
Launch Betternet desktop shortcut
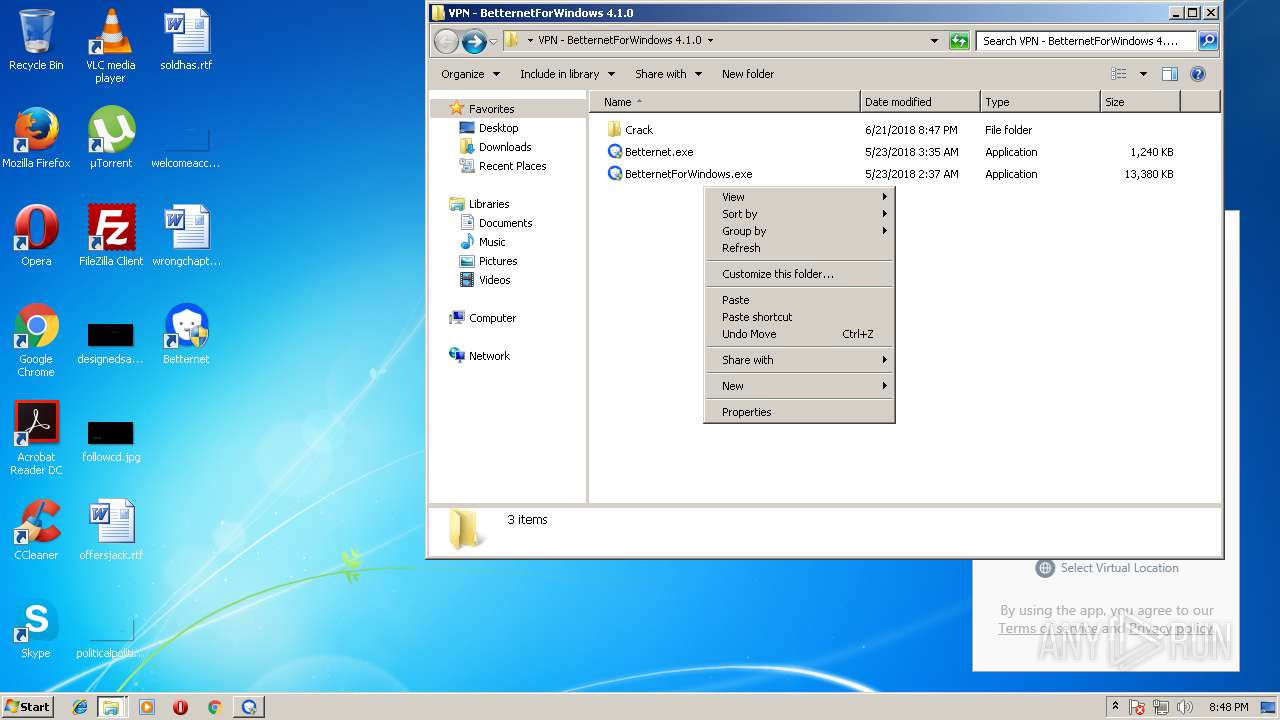tap(186, 334)
